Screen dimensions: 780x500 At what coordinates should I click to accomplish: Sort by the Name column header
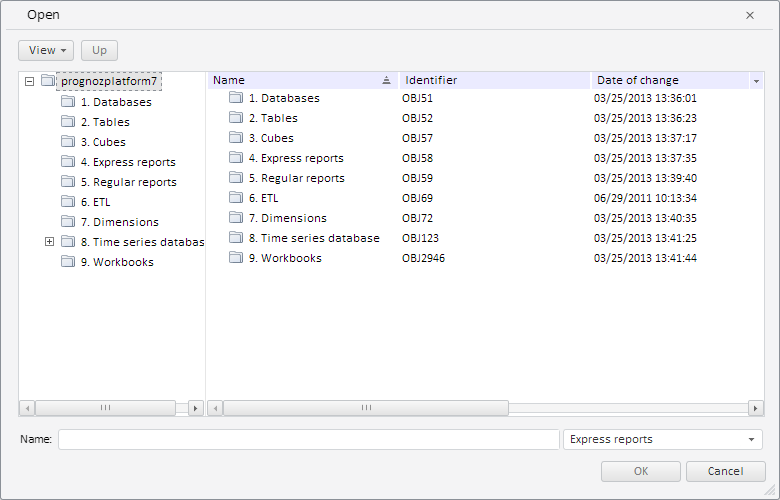[300, 80]
